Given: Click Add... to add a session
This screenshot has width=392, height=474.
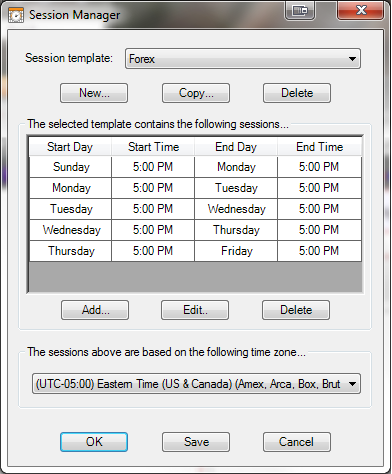Looking at the screenshot, I should coord(95,310).
